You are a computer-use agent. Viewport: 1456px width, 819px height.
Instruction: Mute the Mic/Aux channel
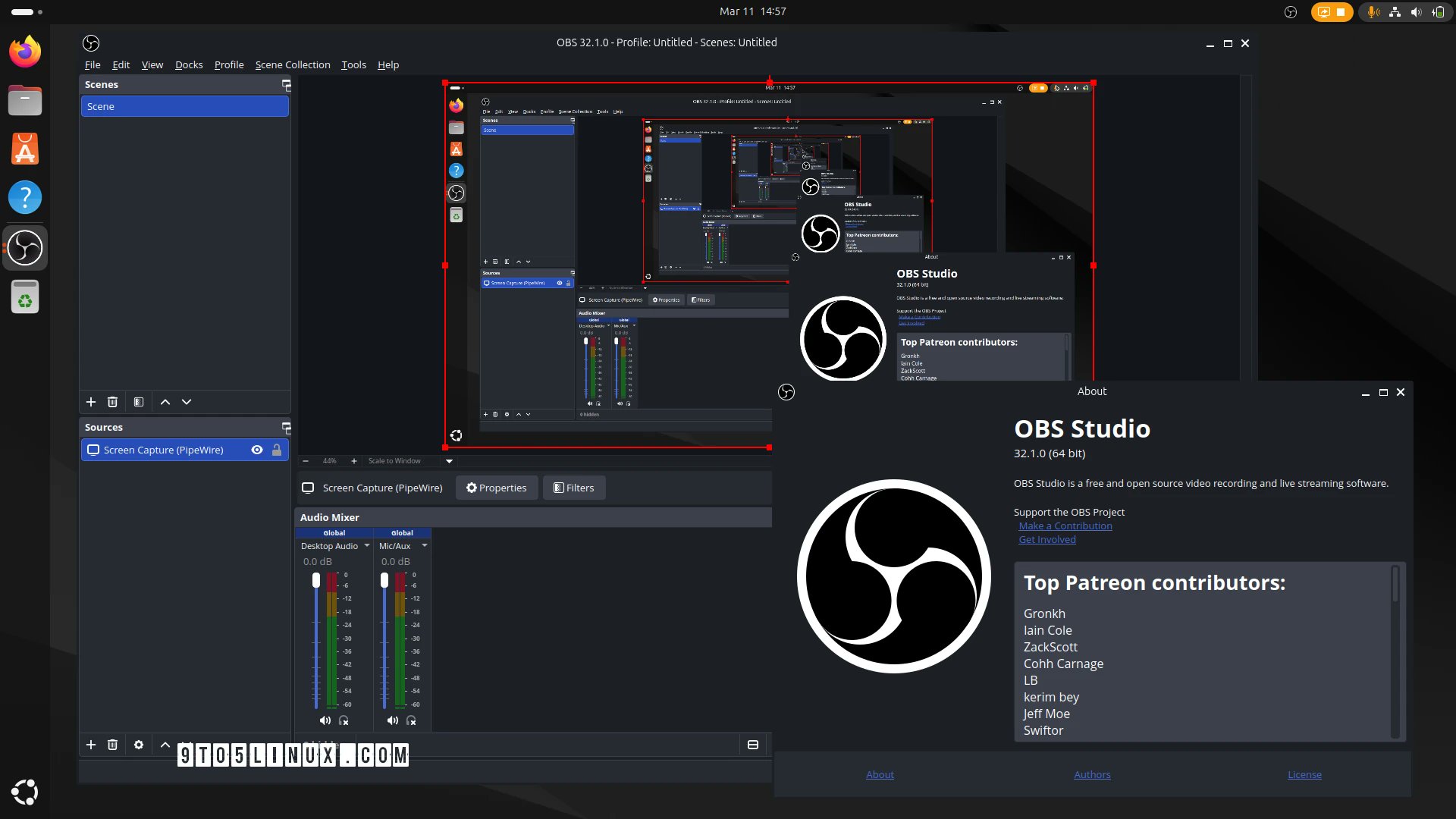392,720
